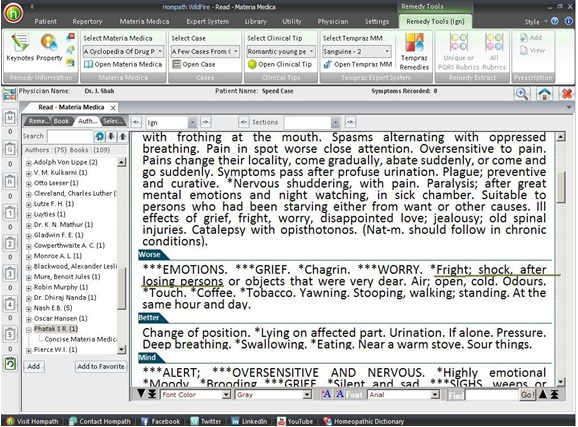
Task: Click Add to Favorite button
Action: click(x=100, y=367)
